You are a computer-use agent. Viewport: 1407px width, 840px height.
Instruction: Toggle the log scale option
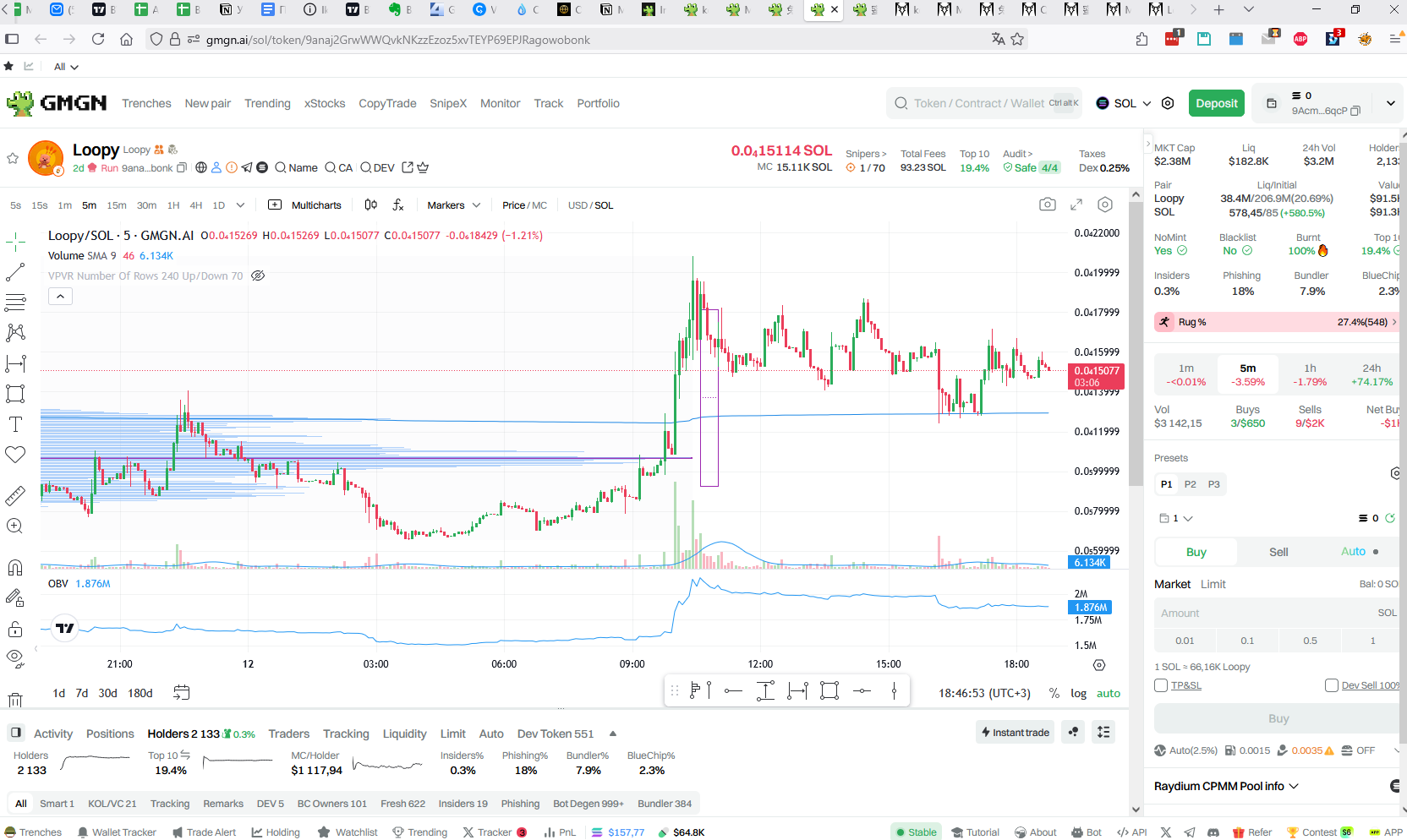(x=1079, y=693)
